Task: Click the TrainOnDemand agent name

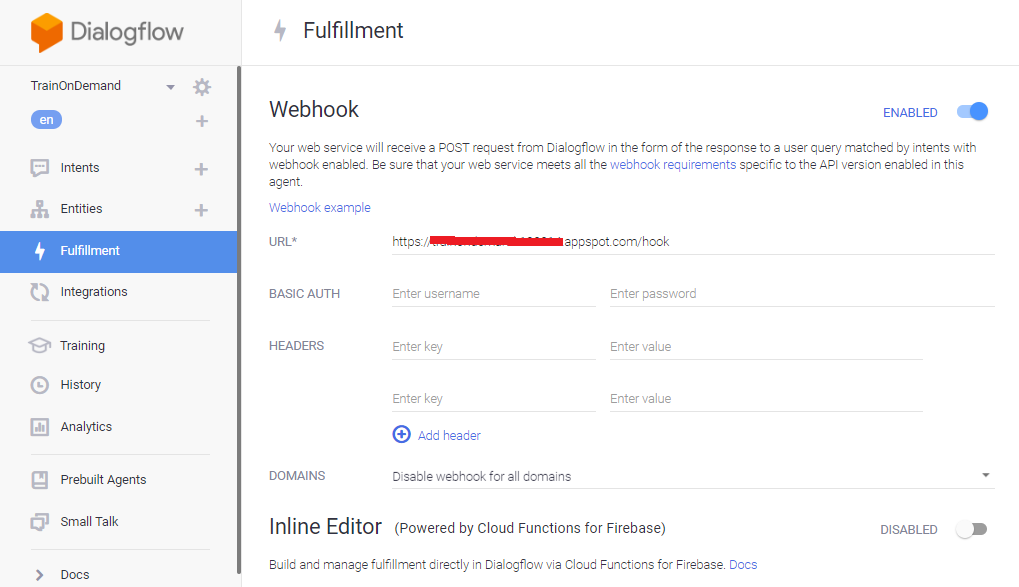Action: tap(75, 86)
